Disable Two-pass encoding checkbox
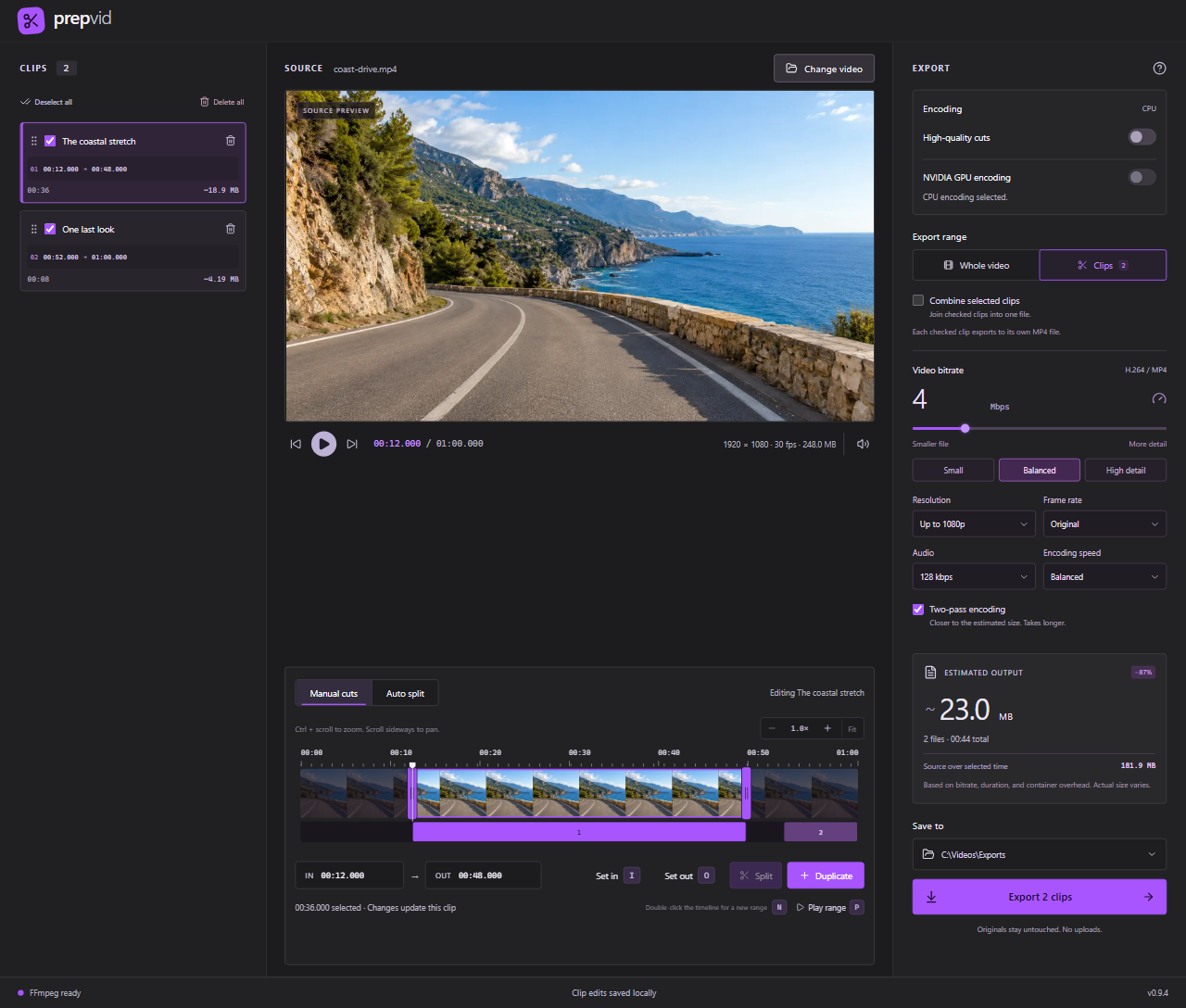The image size is (1186, 1008). click(918, 609)
